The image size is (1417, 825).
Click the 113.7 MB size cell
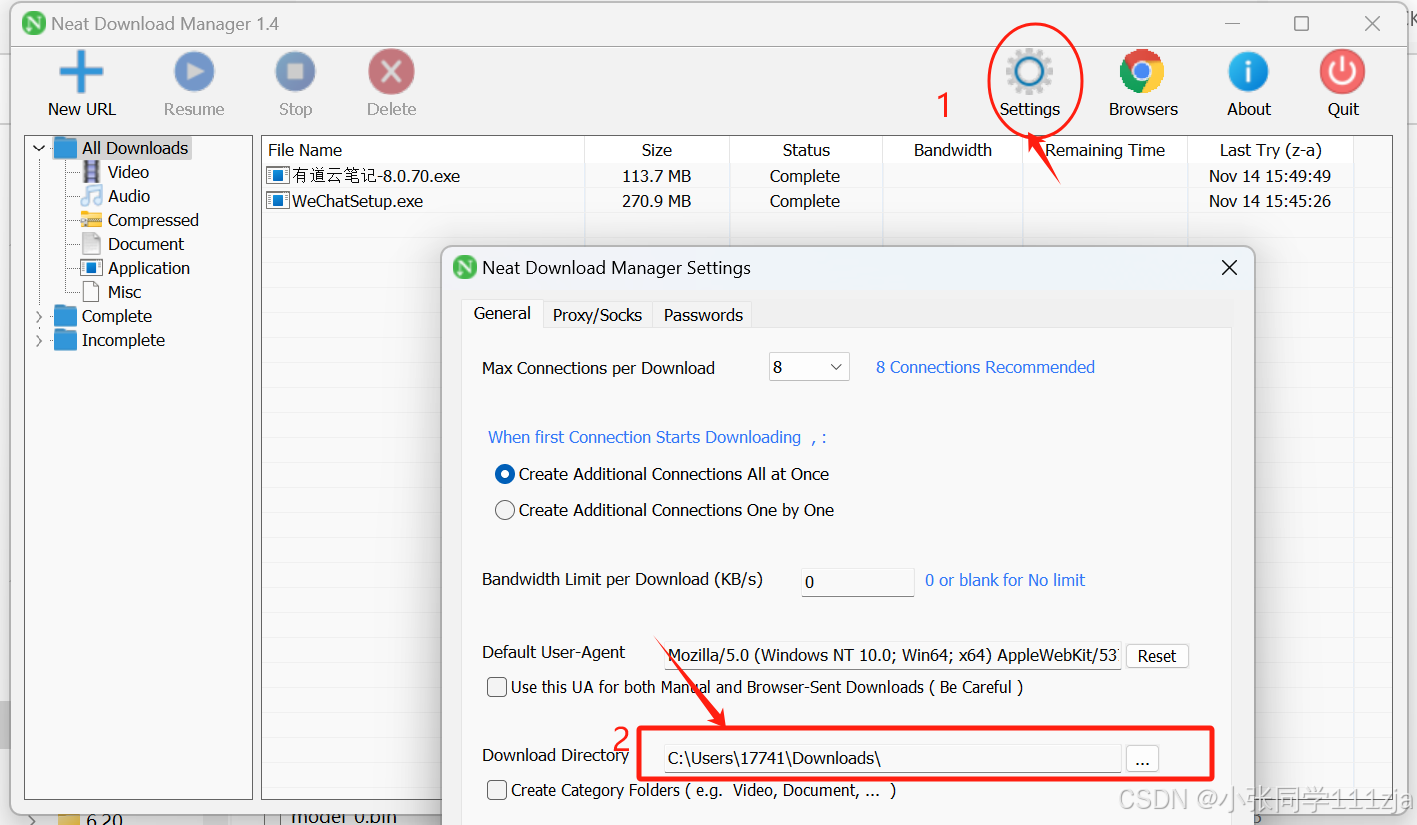click(656, 176)
